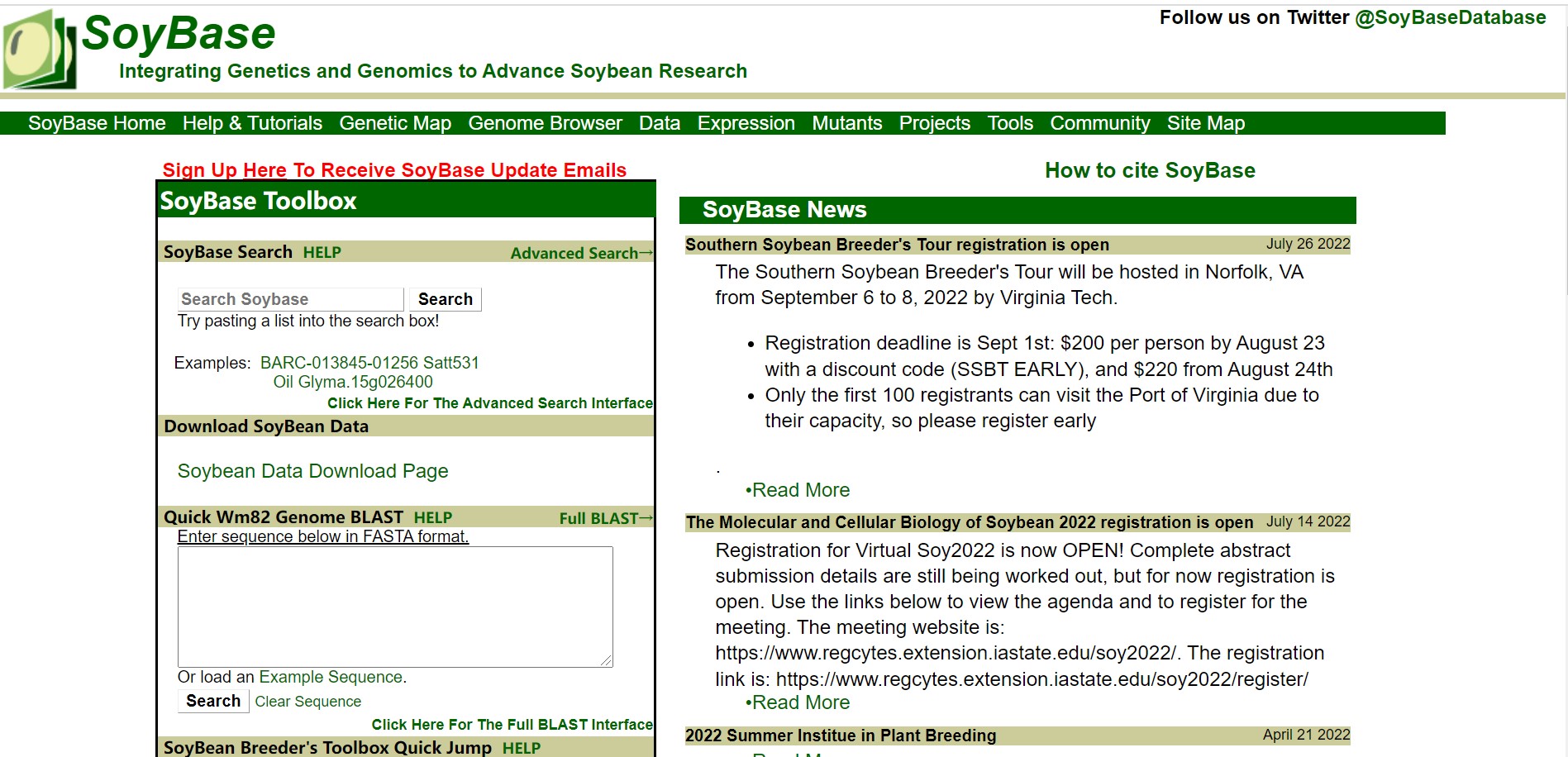The height and width of the screenshot is (757, 1568).
Task: Click Clear Sequence
Action: coord(307,702)
